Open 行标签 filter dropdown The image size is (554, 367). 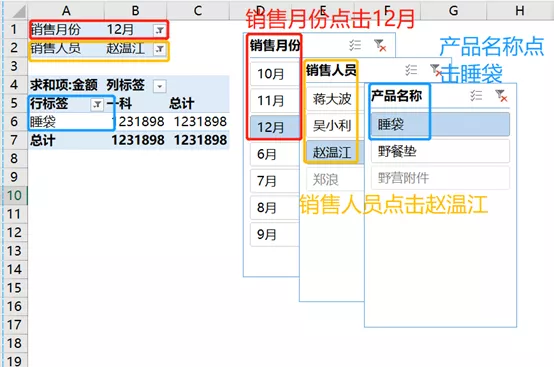(97, 104)
